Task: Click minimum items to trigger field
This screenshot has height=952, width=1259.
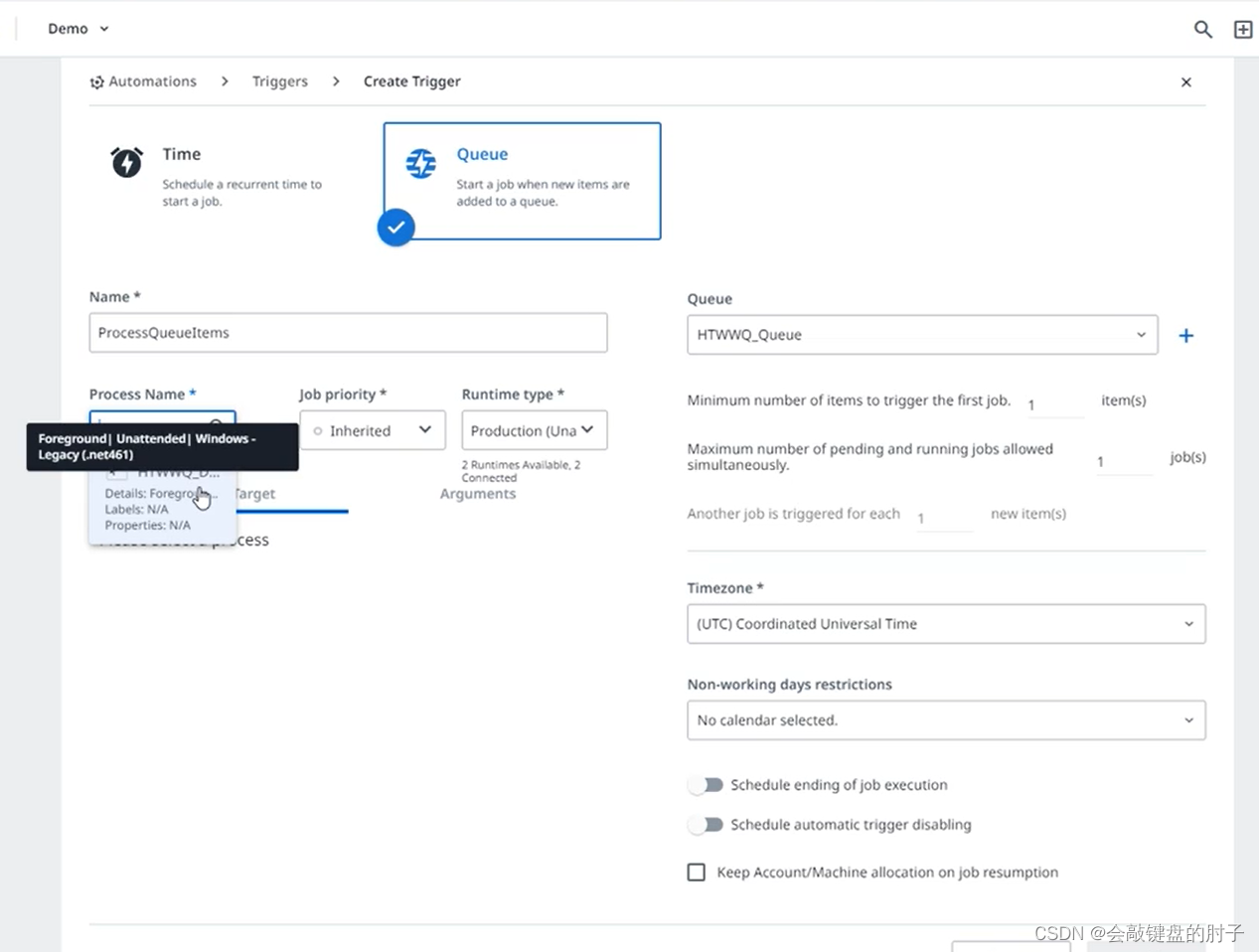Action: pos(1055,403)
